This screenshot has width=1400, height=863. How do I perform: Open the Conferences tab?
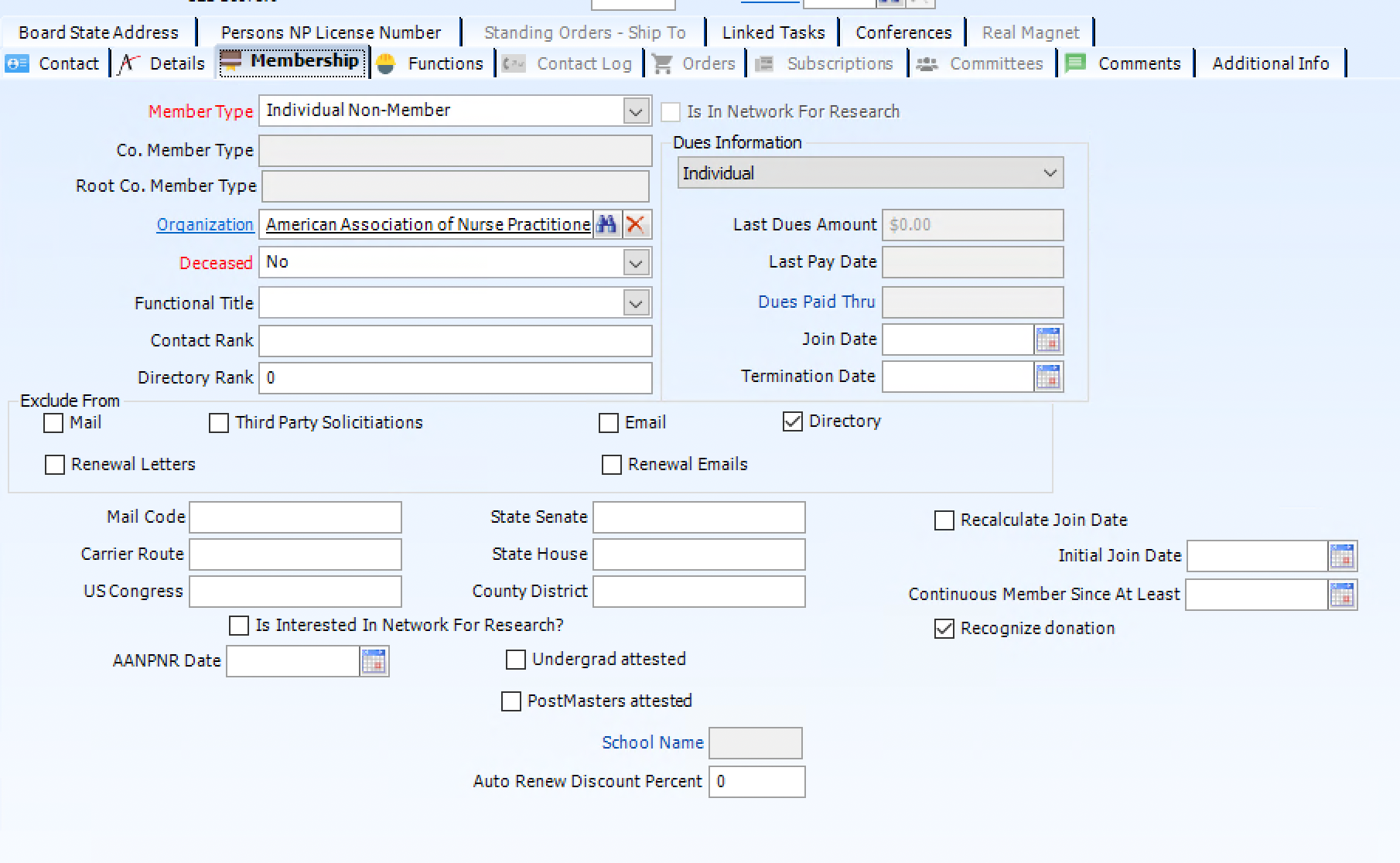point(902,32)
